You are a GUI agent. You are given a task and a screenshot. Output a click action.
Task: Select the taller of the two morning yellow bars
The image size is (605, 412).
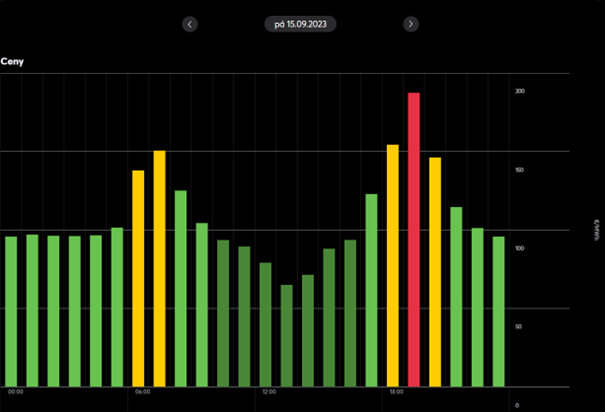160,268
